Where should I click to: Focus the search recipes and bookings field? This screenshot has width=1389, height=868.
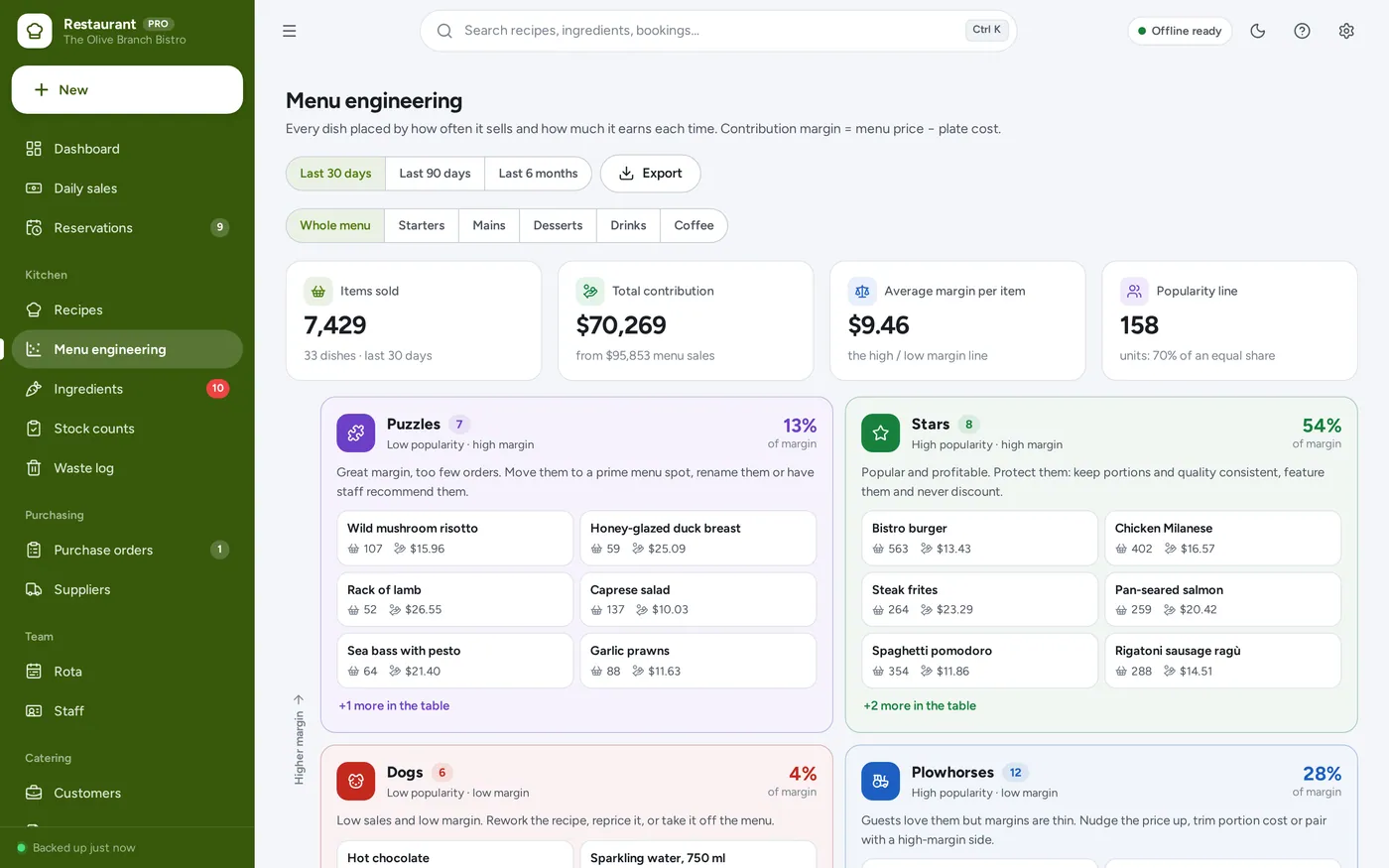tap(718, 31)
